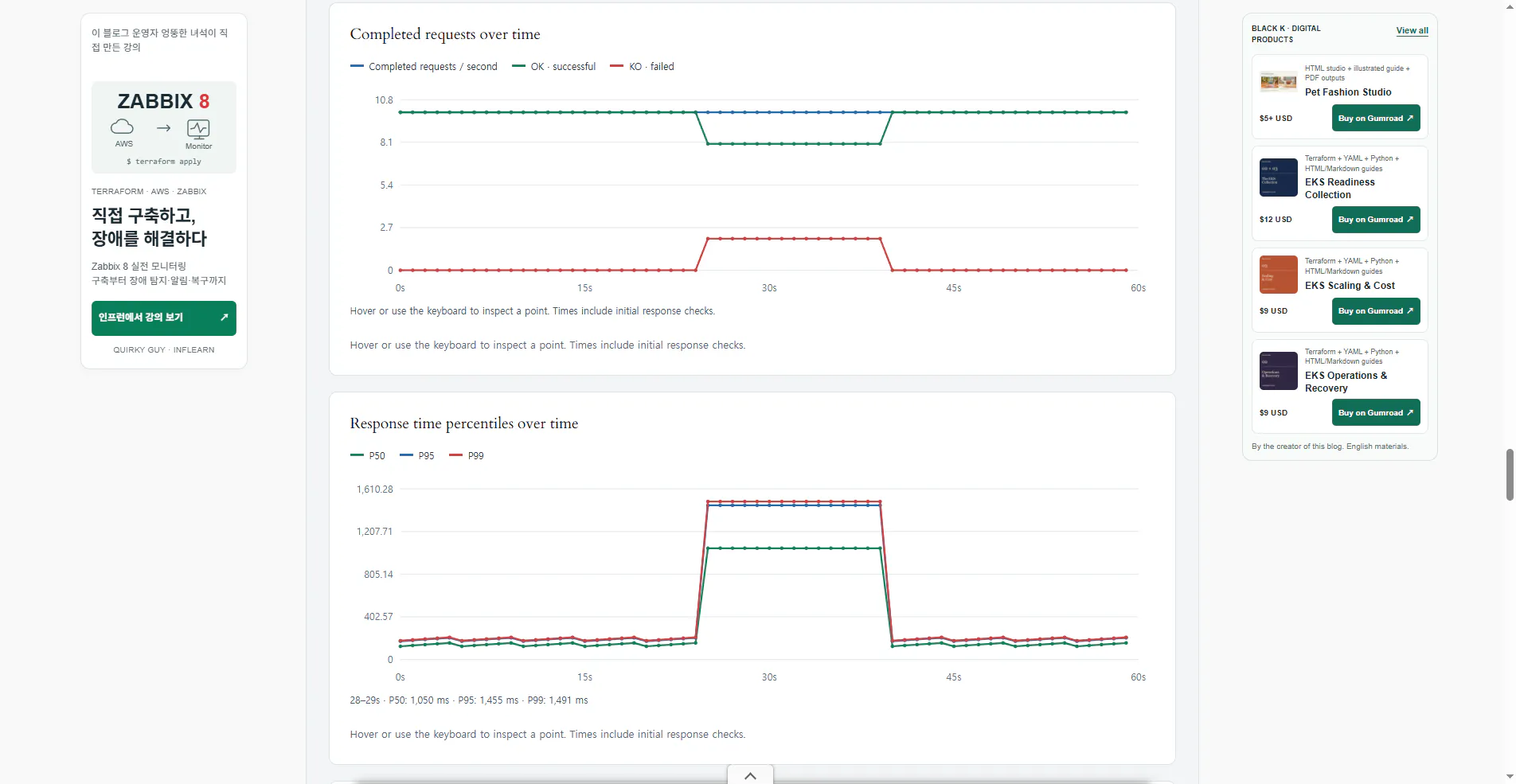Click EKS Scaling & Cost thumbnail
The width and height of the screenshot is (1516, 784).
pos(1278,275)
